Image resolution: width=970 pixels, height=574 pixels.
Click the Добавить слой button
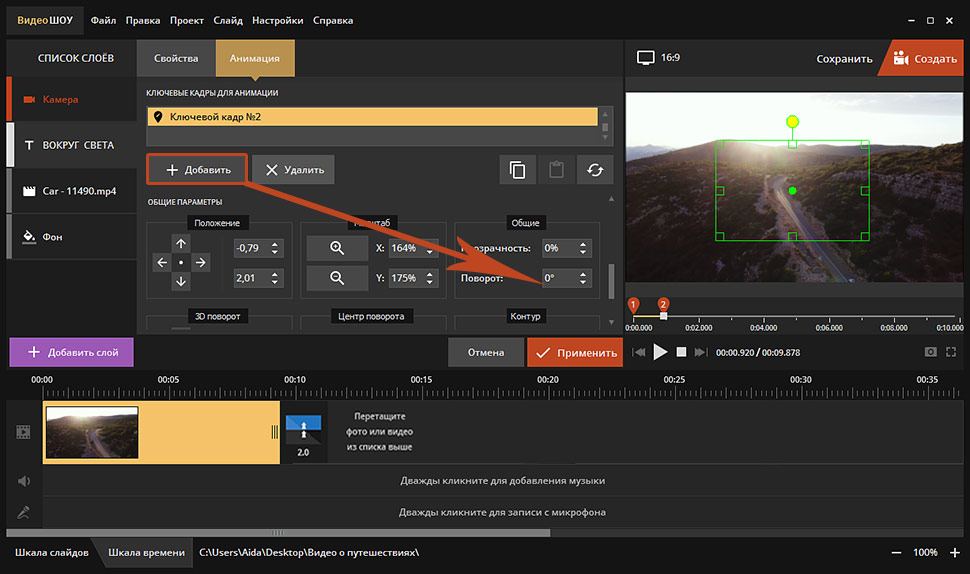(72, 352)
